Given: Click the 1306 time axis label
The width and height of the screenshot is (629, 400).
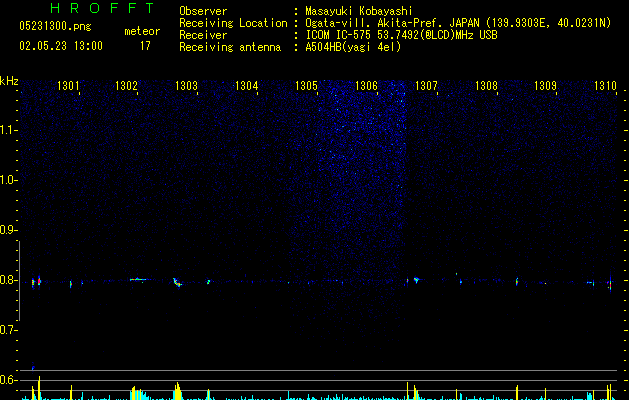Looking at the screenshot, I should tap(366, 85).
